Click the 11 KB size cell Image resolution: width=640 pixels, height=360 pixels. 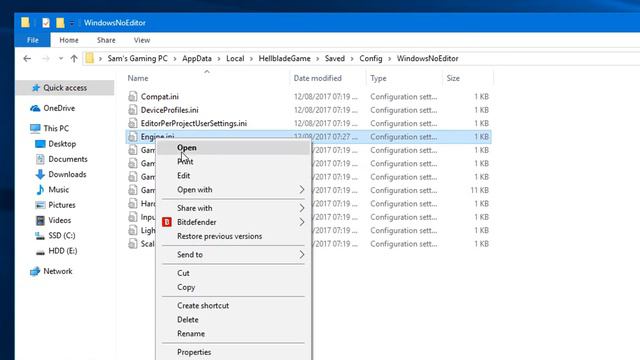coord(480,190)
